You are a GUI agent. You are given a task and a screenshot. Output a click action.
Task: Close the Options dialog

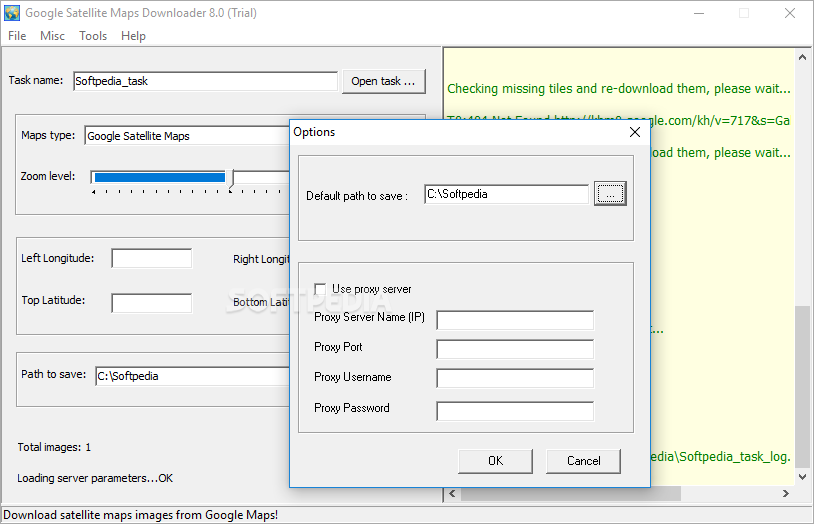[x=634, y=132]
